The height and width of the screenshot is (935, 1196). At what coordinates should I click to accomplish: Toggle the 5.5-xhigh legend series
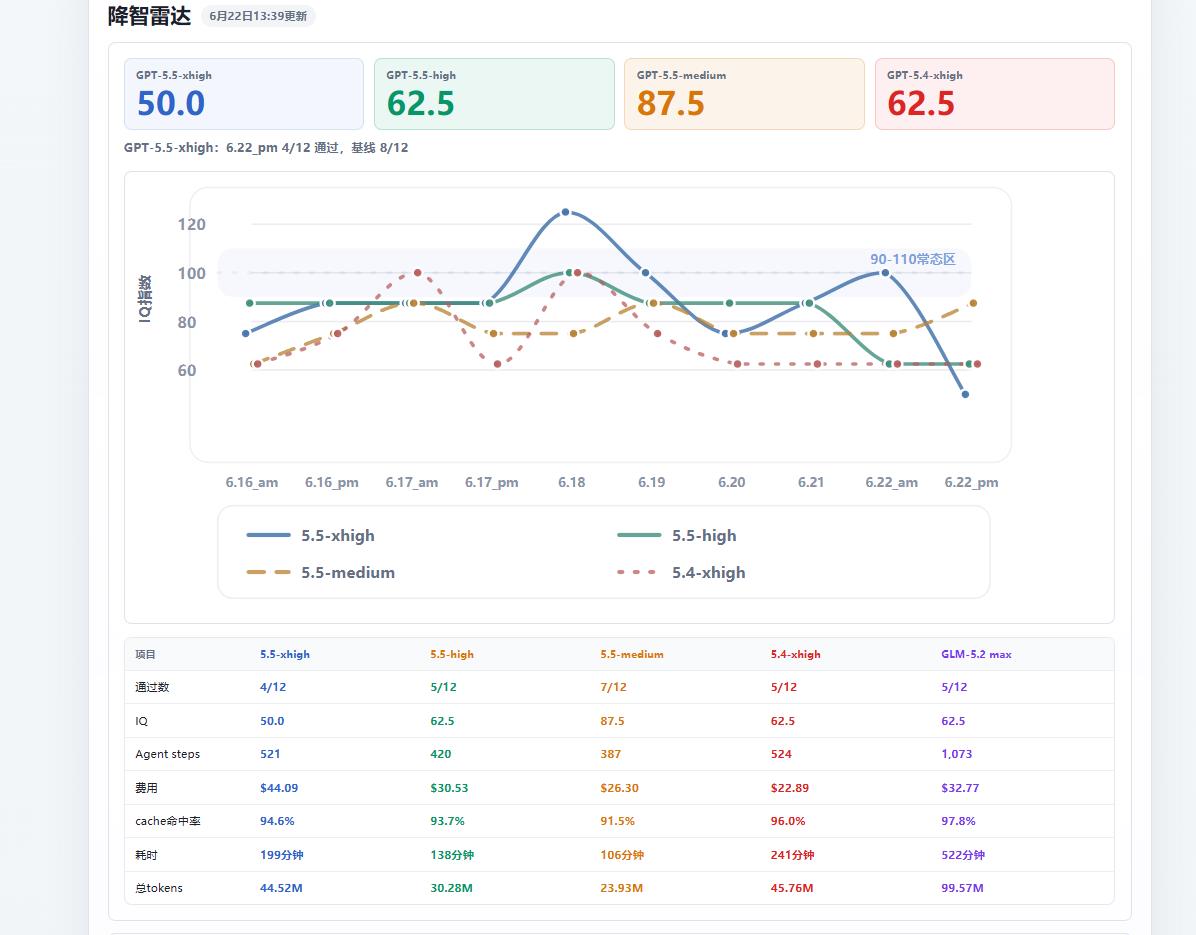310,535
